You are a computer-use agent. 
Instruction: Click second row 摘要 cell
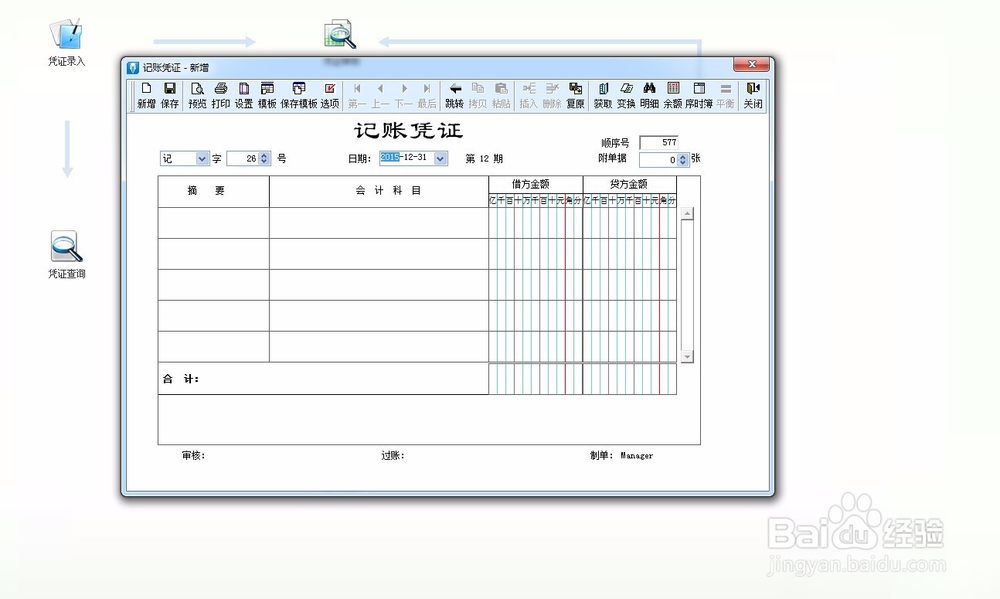(x=214, y=254)
